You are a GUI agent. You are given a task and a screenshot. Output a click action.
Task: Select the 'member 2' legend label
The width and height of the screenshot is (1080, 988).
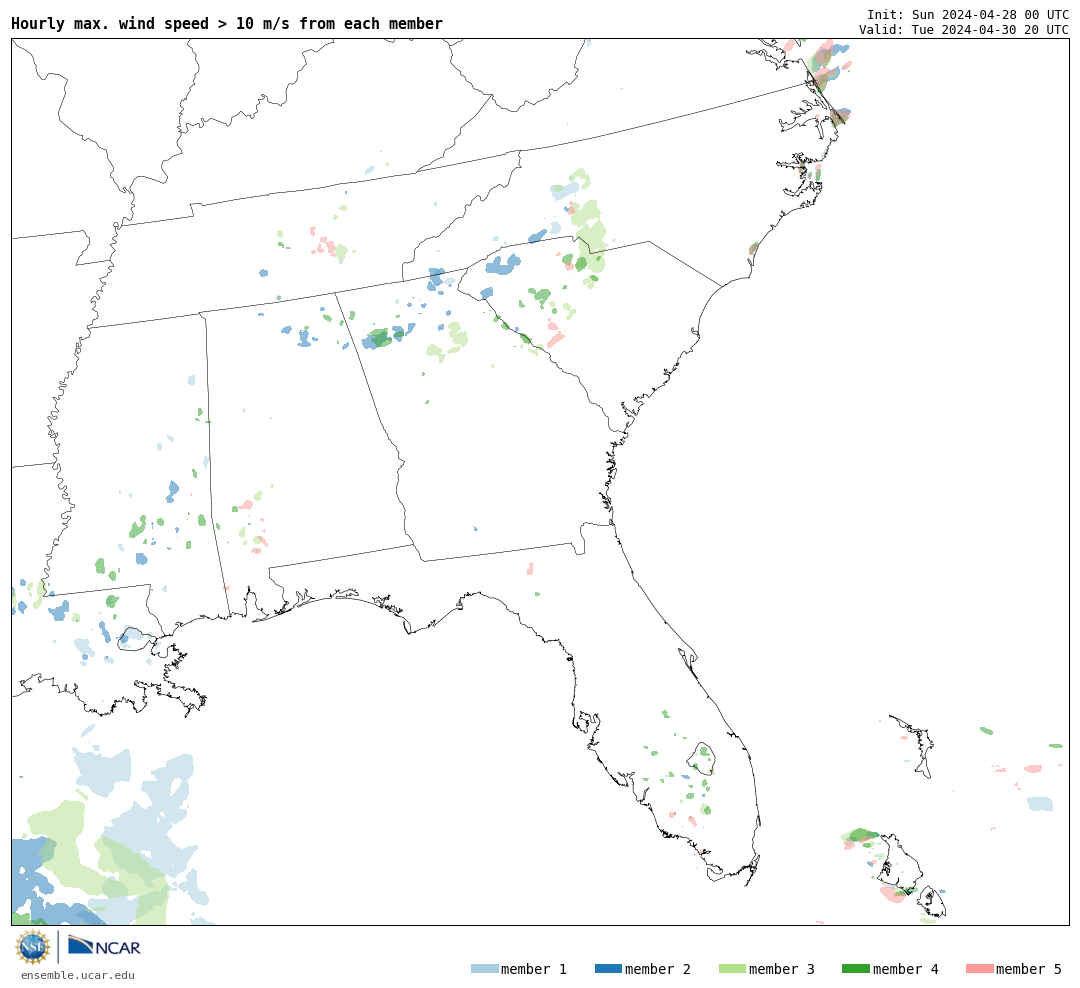pos(658,969)
